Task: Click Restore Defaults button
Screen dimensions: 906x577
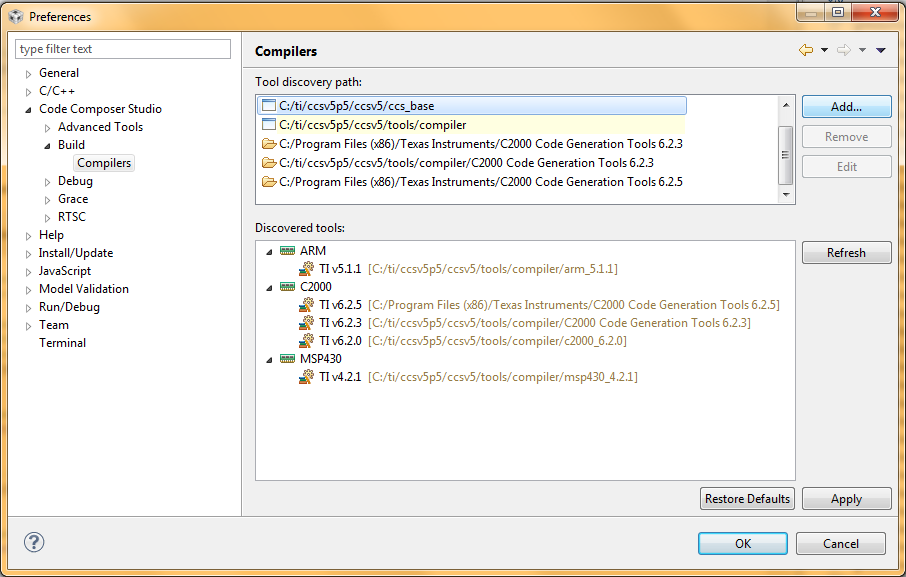Action: (x=747, y=498)
